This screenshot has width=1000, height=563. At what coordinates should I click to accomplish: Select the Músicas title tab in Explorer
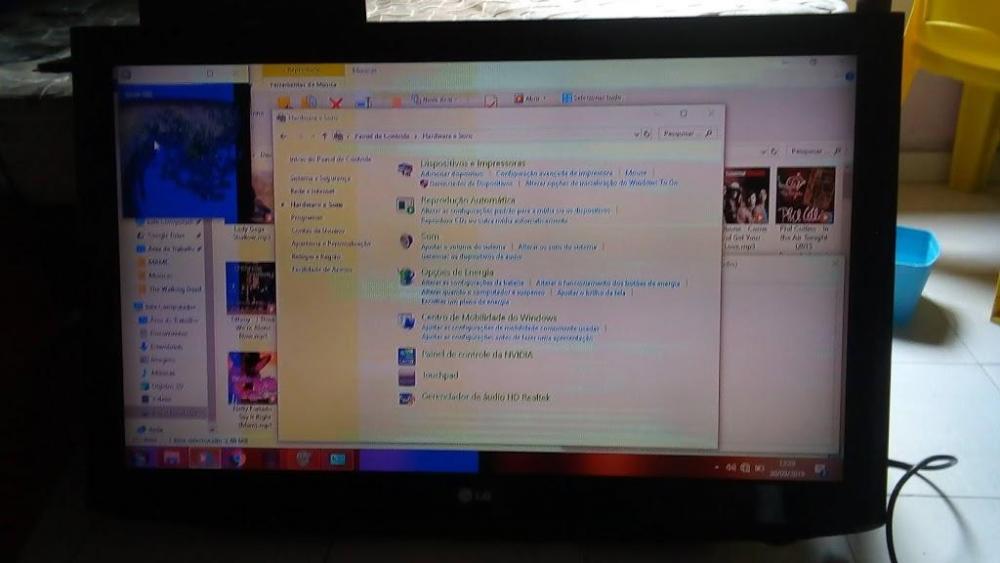tap(364, 71)
